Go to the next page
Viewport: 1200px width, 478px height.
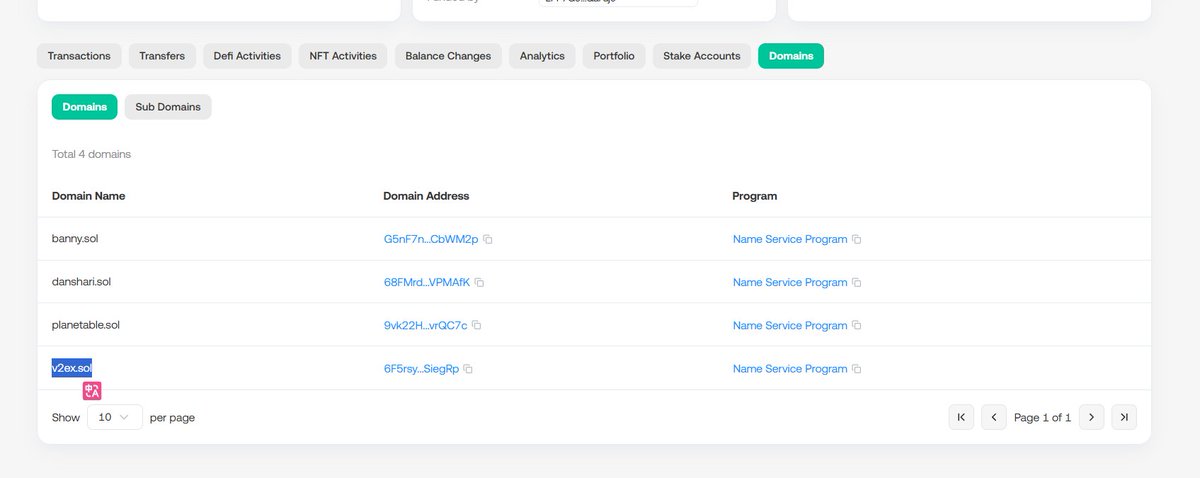[1091, 417]
